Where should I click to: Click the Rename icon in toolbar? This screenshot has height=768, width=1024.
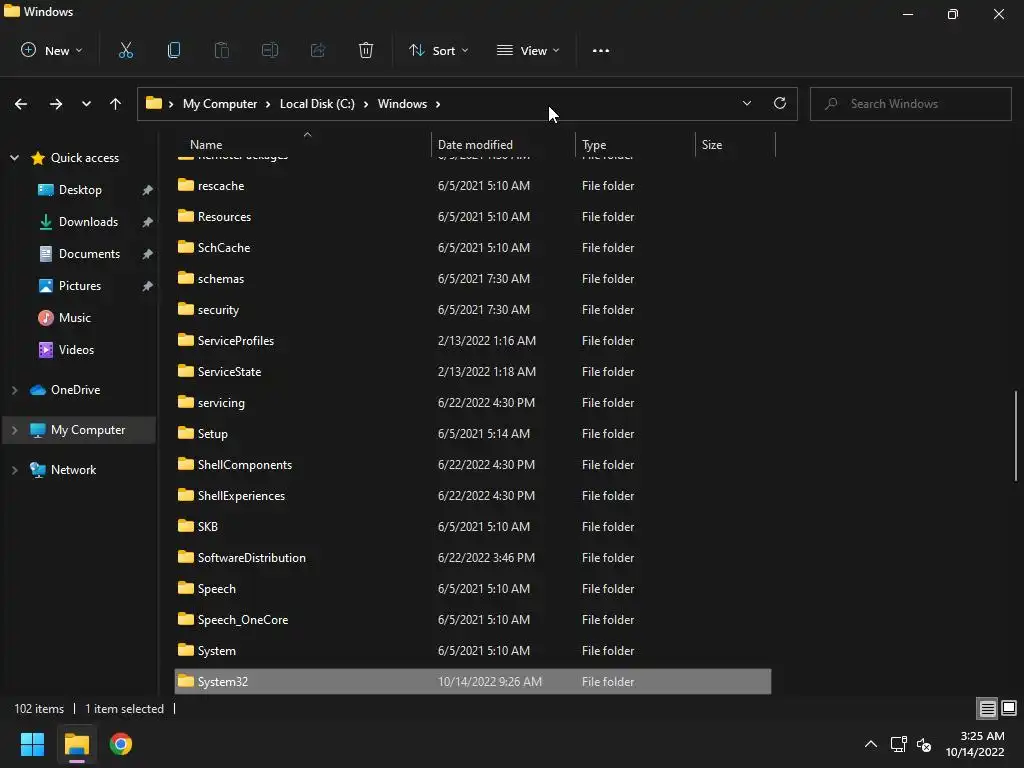click(270, 50)
